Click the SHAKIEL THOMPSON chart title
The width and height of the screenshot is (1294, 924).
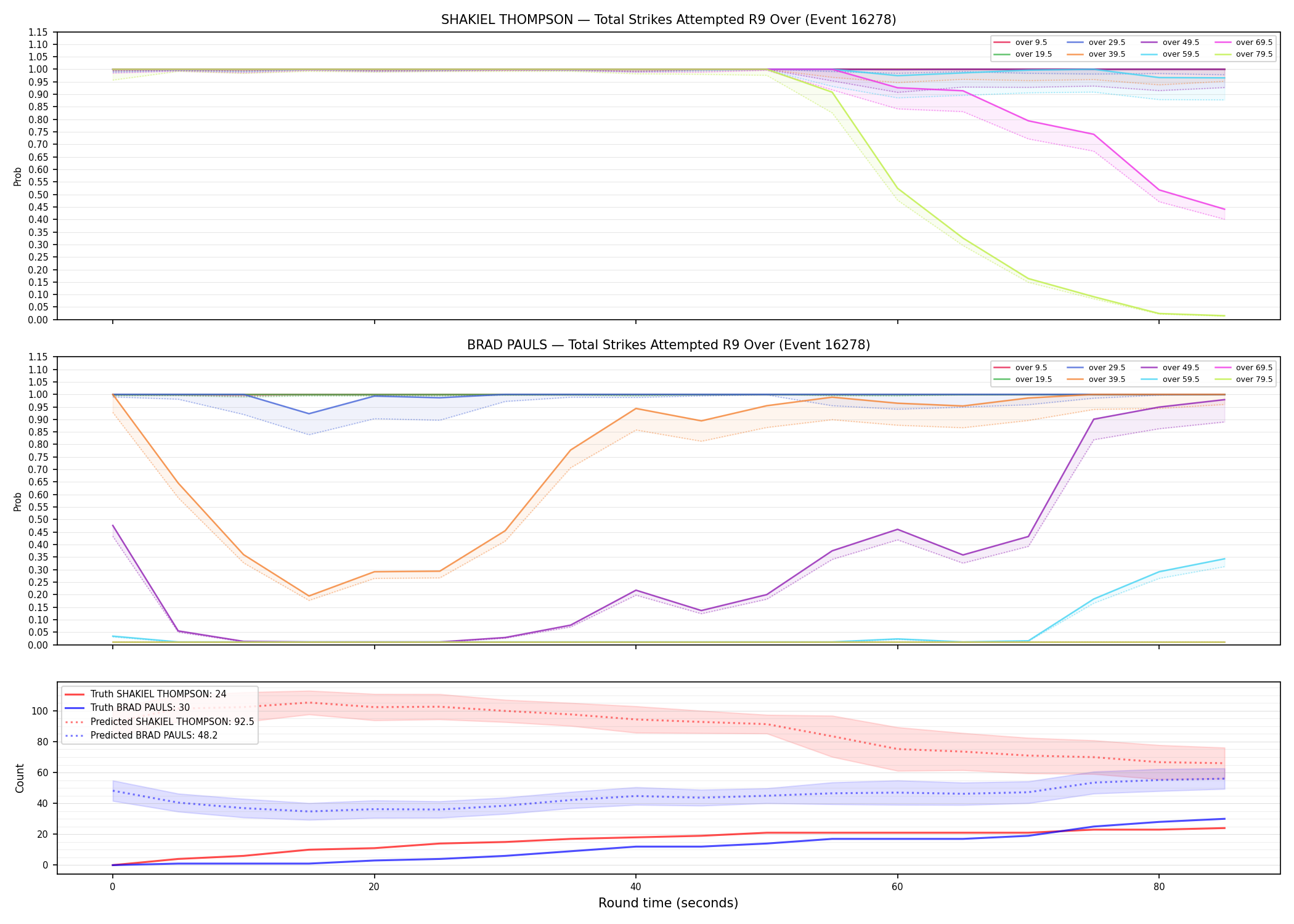[x=669, y=20]
